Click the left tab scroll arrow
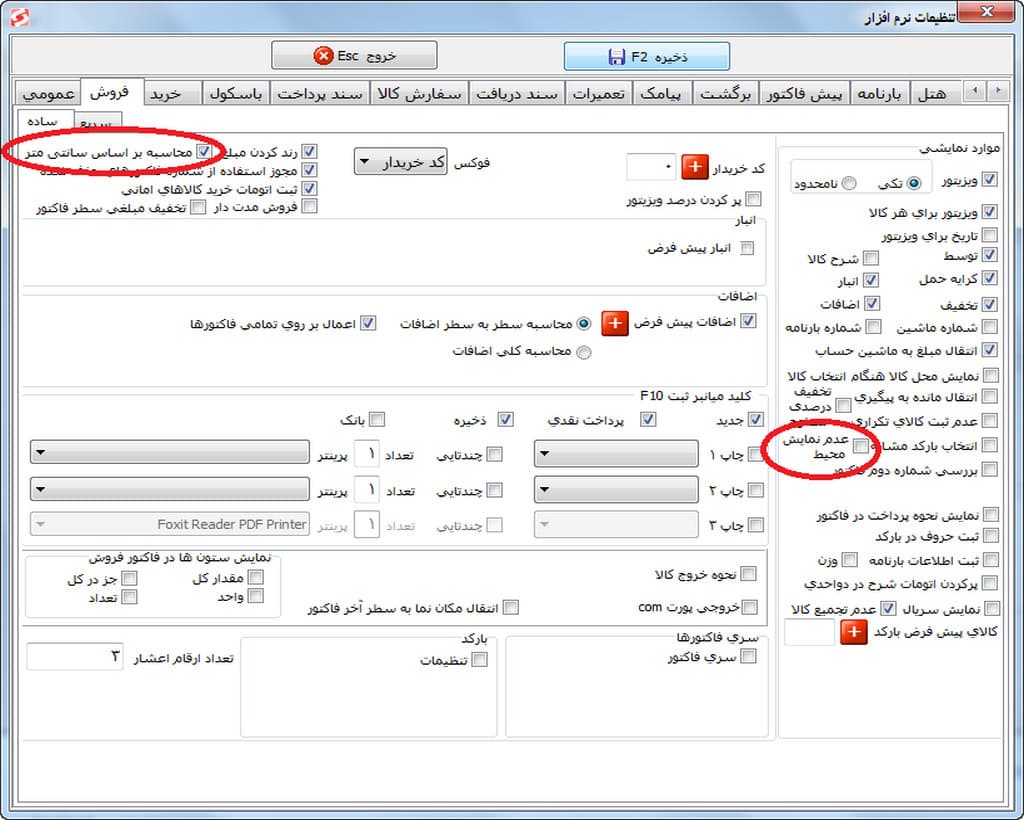Screen dimensions: 1024x820 coord(975,90)
